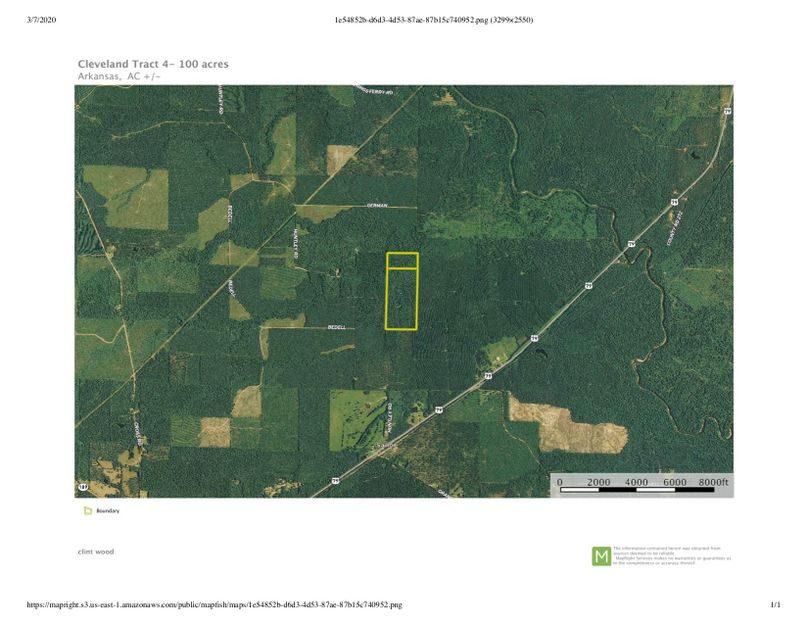This screenshot has width=808, height=624.
Task: Click the green MapRight M logo
Action: tap(601, 556)
